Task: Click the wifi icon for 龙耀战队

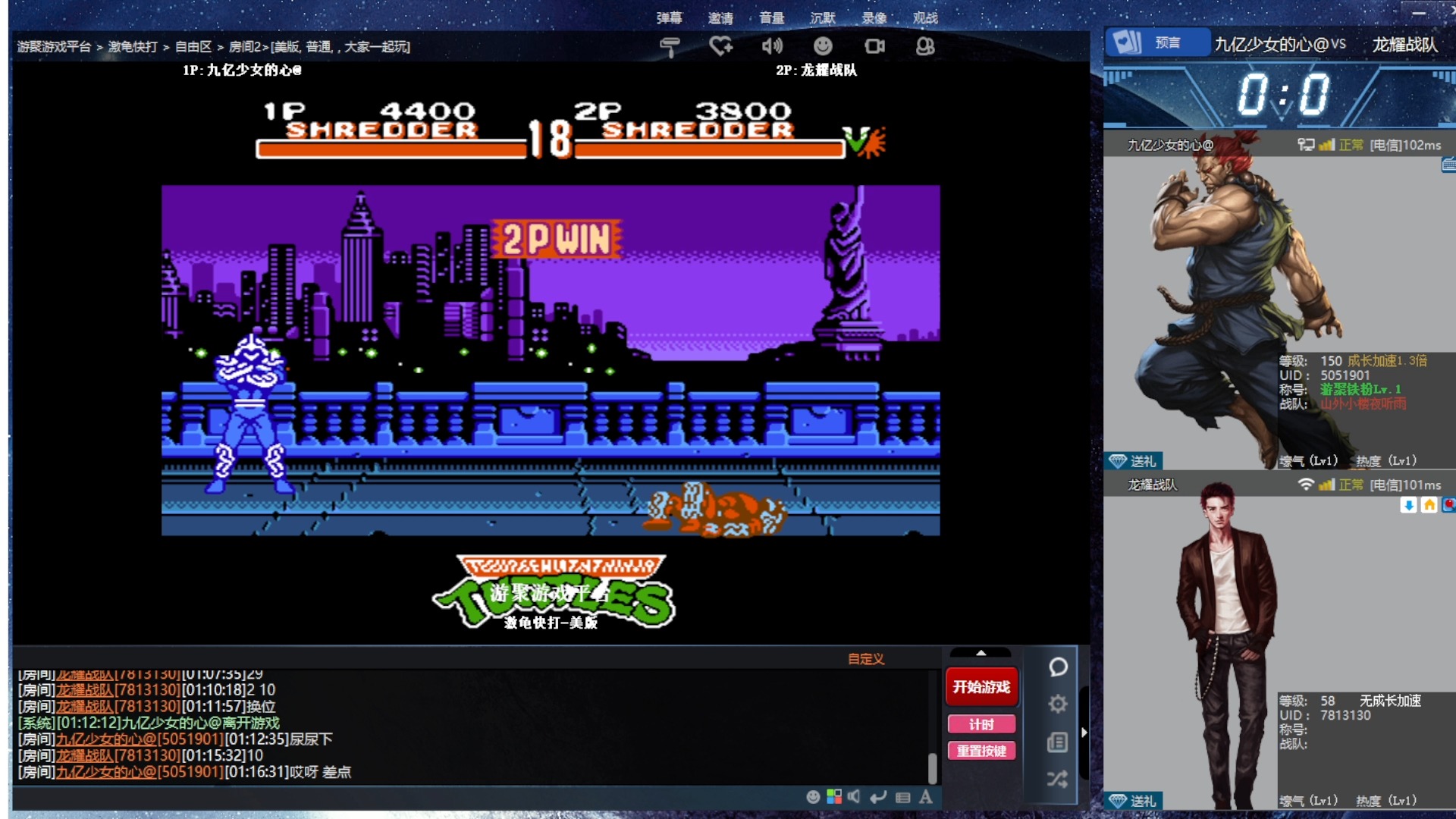Action: point(1306,484)
